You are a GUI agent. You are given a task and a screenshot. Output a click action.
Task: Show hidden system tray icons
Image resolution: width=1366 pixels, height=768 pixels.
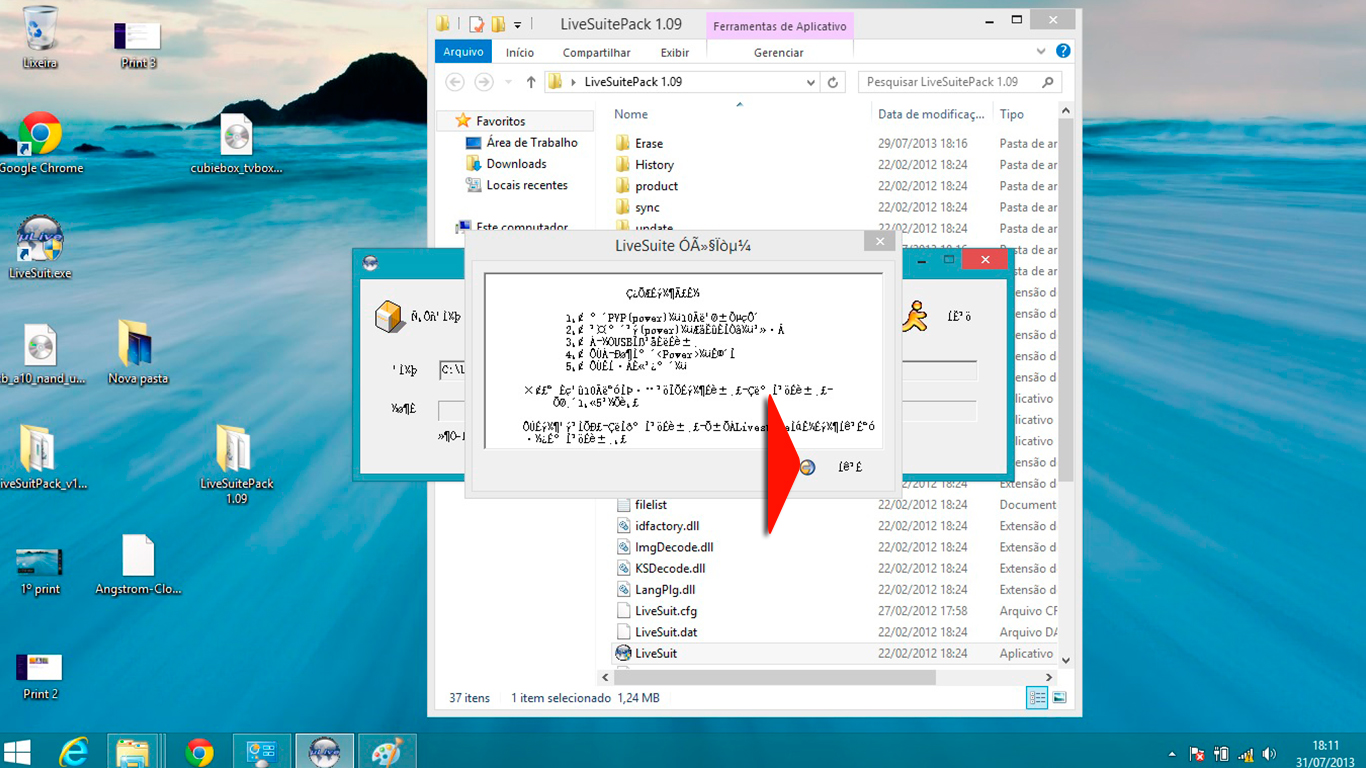coord(1172,754)
